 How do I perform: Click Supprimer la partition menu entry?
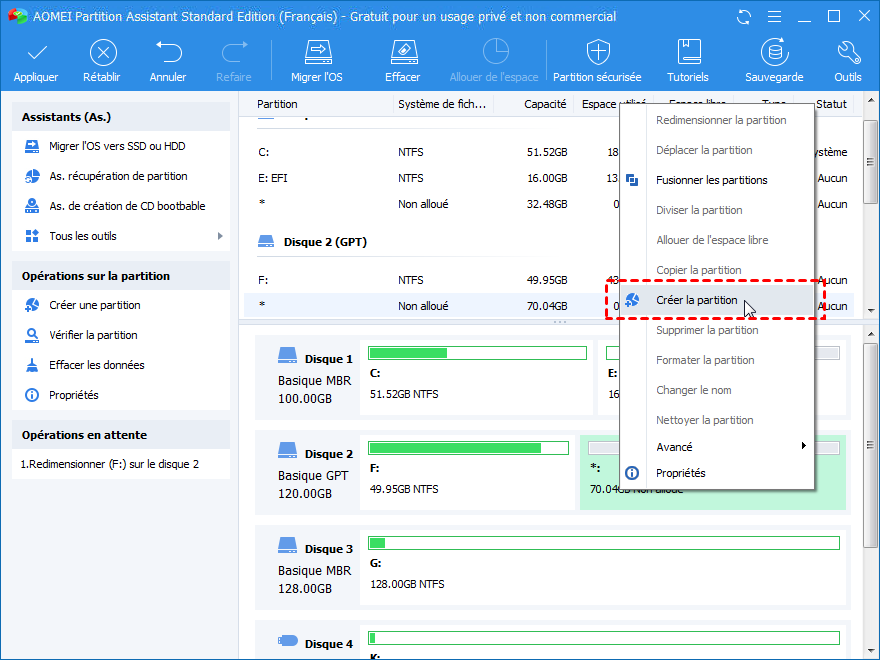(717, 330)
